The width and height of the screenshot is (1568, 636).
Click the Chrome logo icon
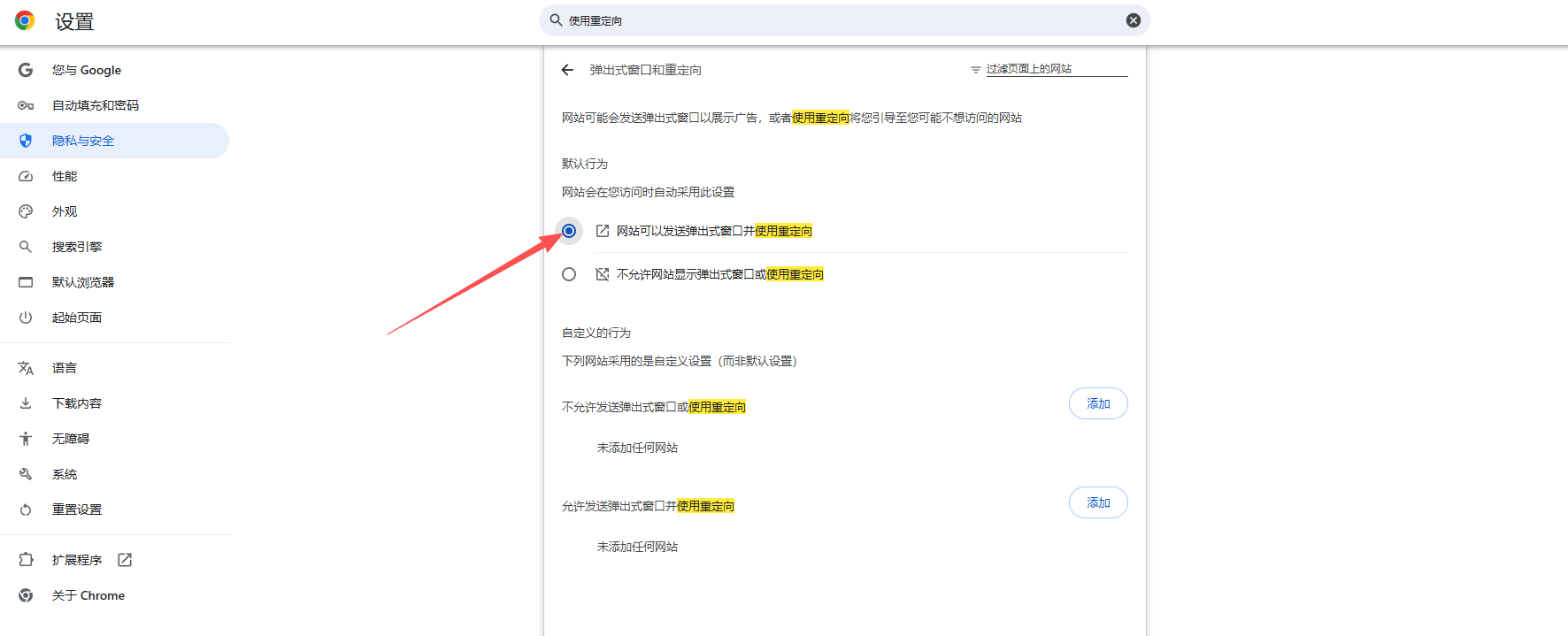(25, 20)
